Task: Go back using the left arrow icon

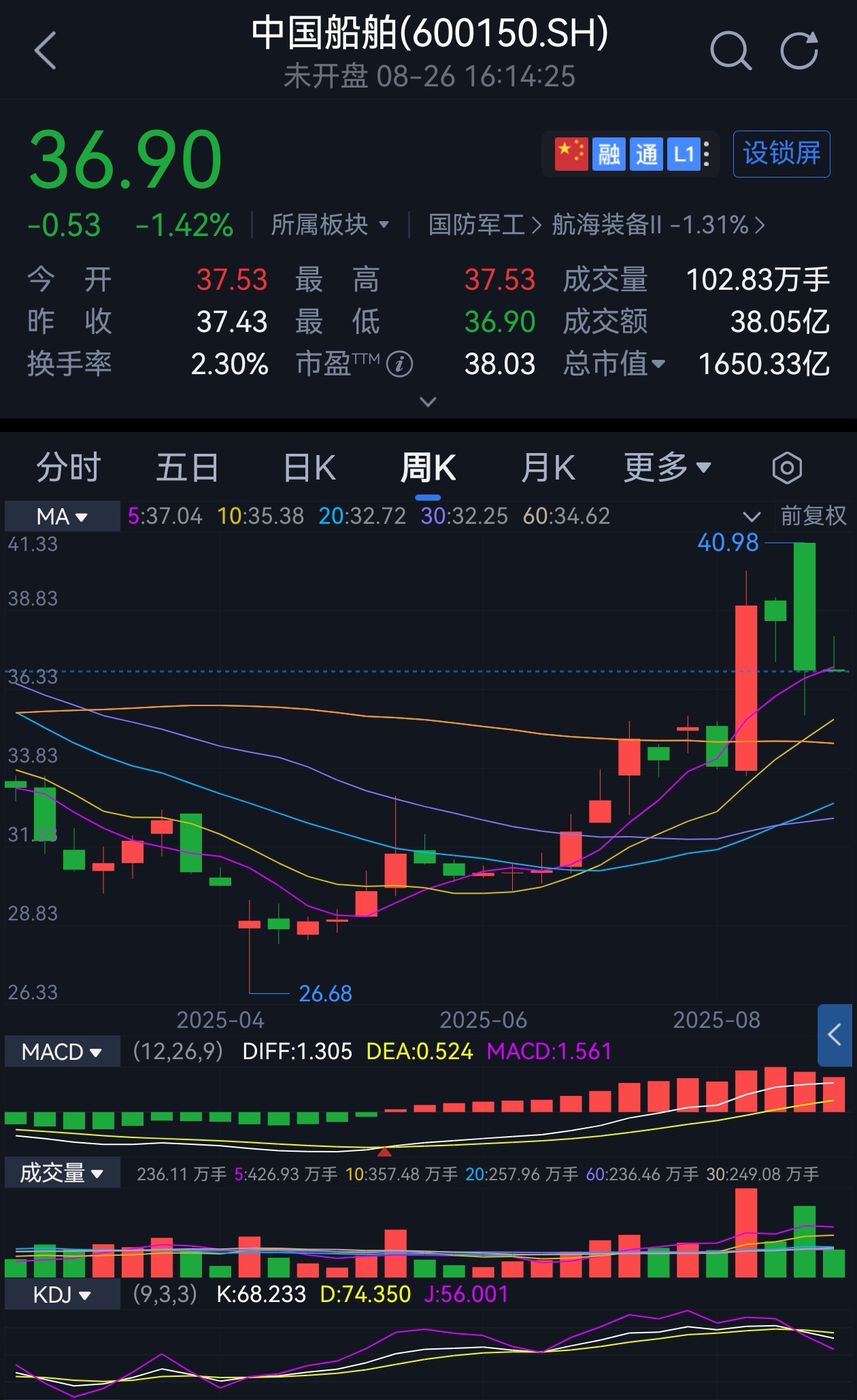Action: (45, 51)
